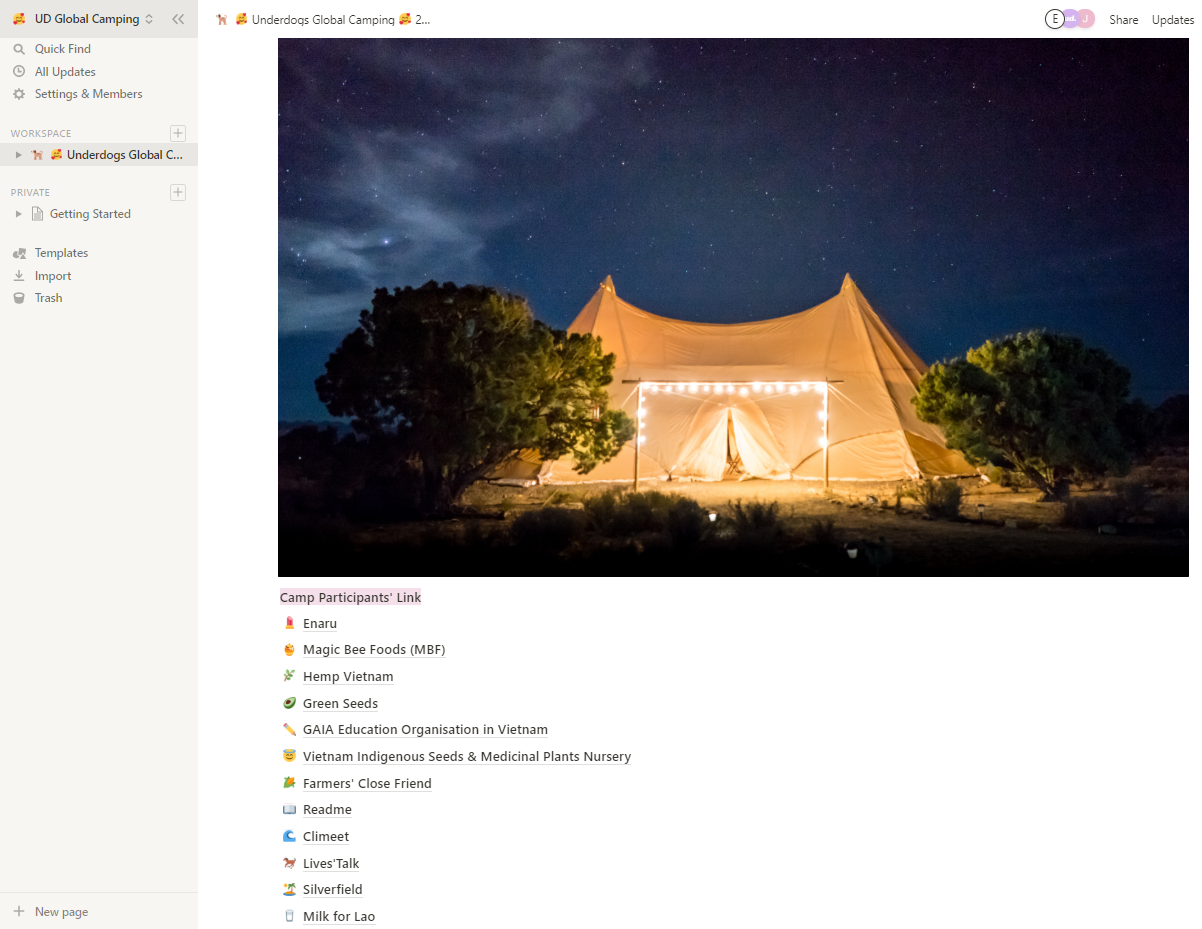Open the Farmers' Close Friend link

pyautogui.click(x=367, y=784)
